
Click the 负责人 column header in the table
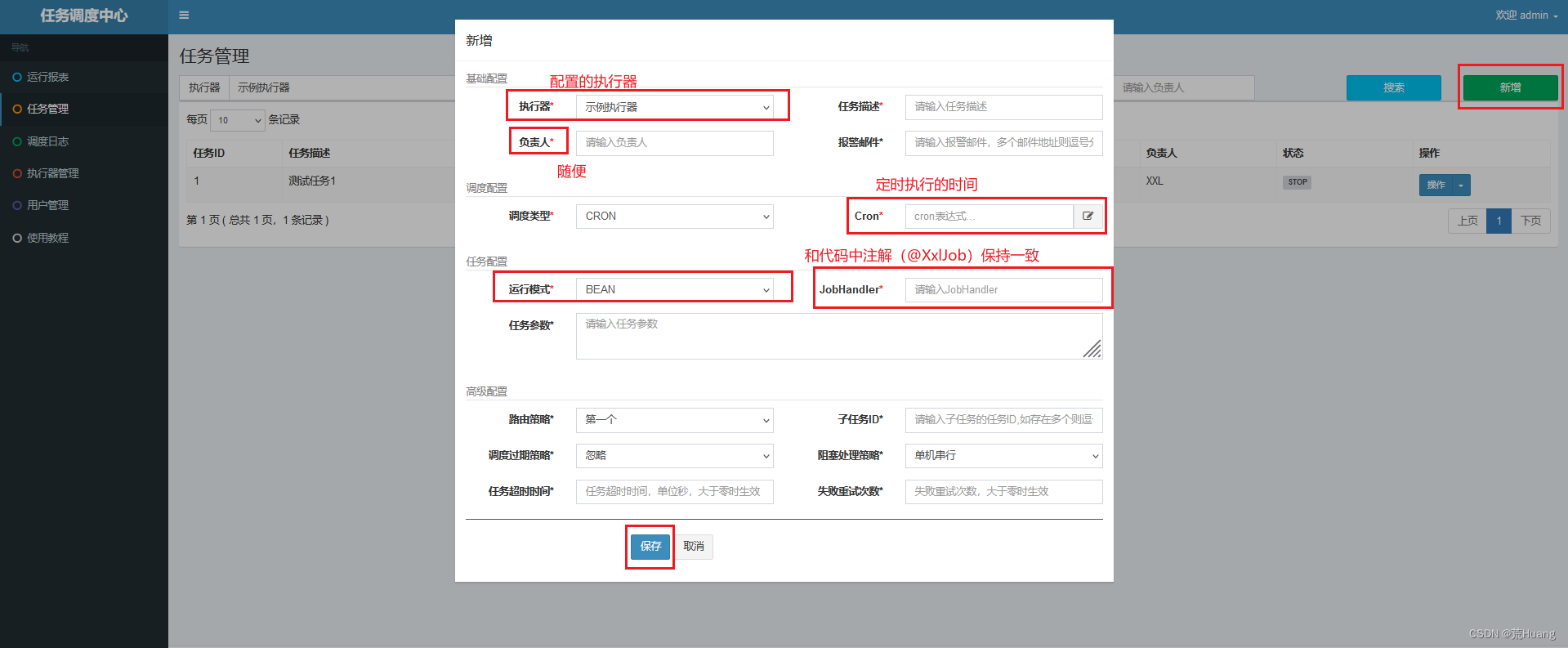point(1161,153)
